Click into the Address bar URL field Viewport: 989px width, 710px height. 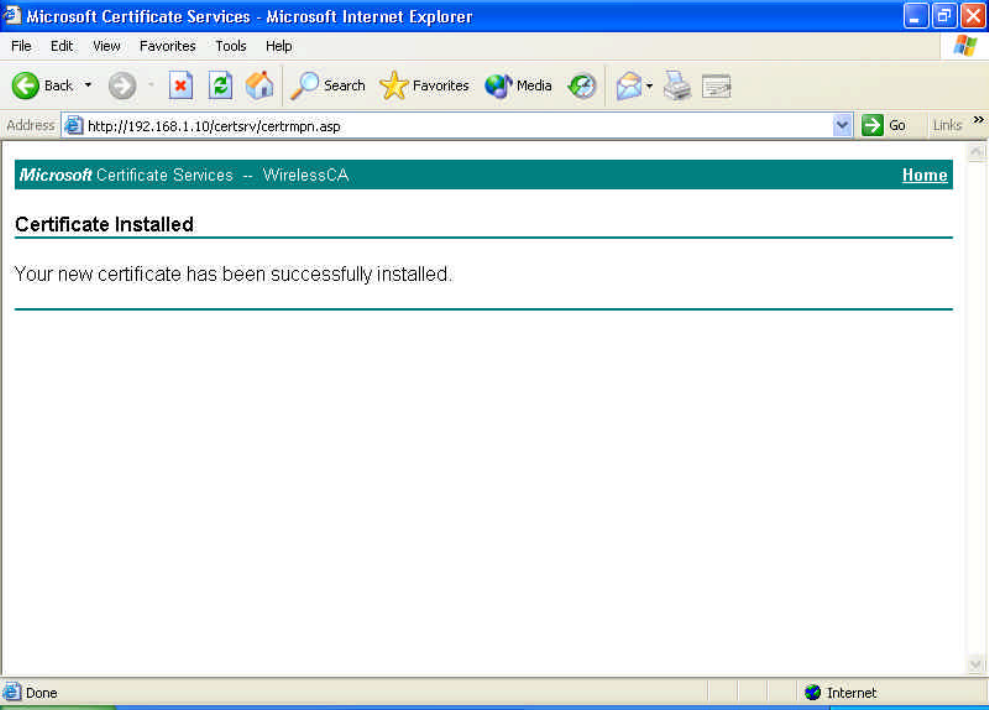point(457,126)
